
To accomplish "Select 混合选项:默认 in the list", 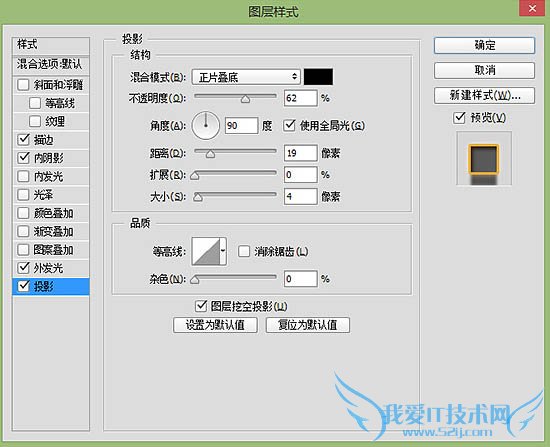I will point(51,64).
